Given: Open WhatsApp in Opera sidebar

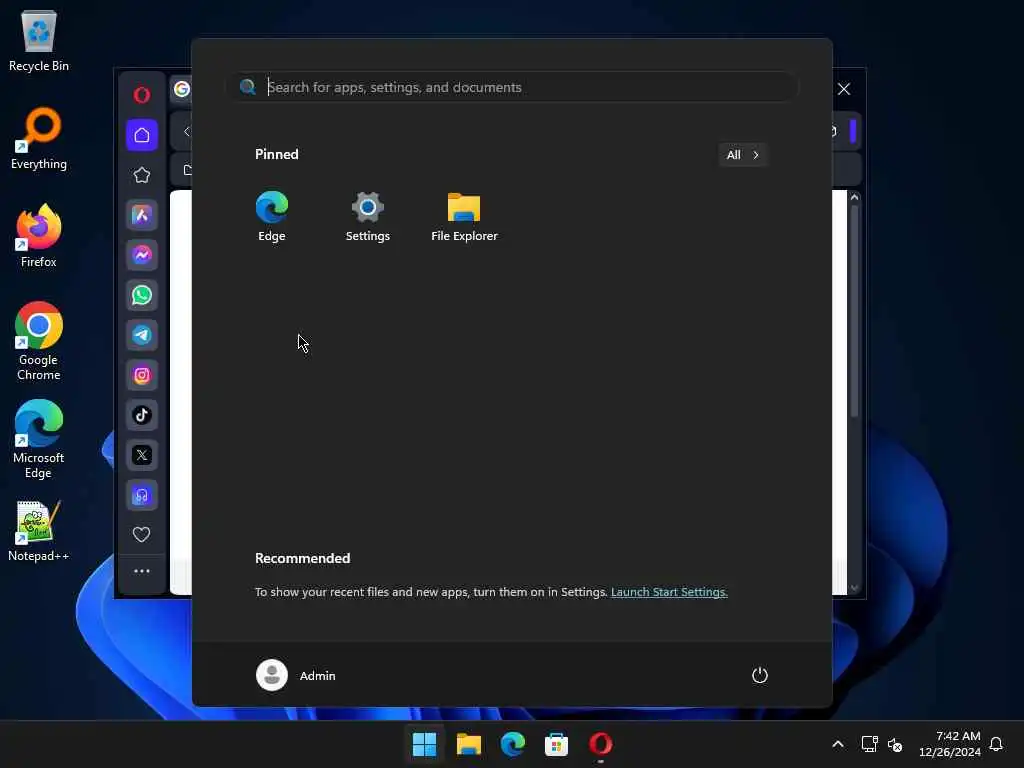Looking at the screenshot, I should [x=142, y=295].
